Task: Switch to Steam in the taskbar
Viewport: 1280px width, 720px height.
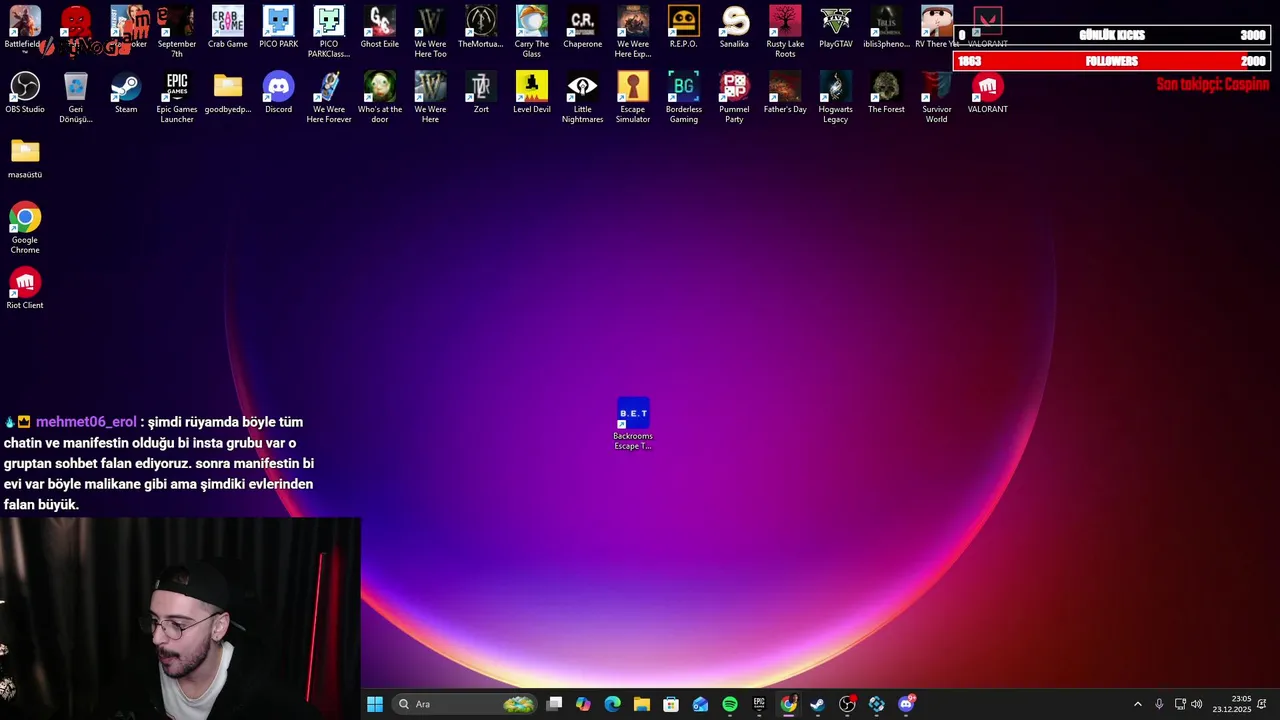Action: 818,704
